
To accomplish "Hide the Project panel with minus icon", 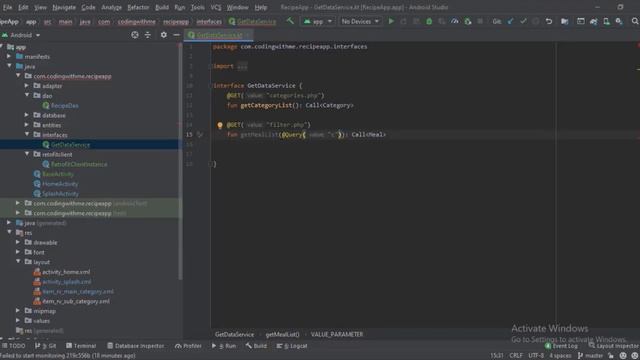I will tap(176, 35).
